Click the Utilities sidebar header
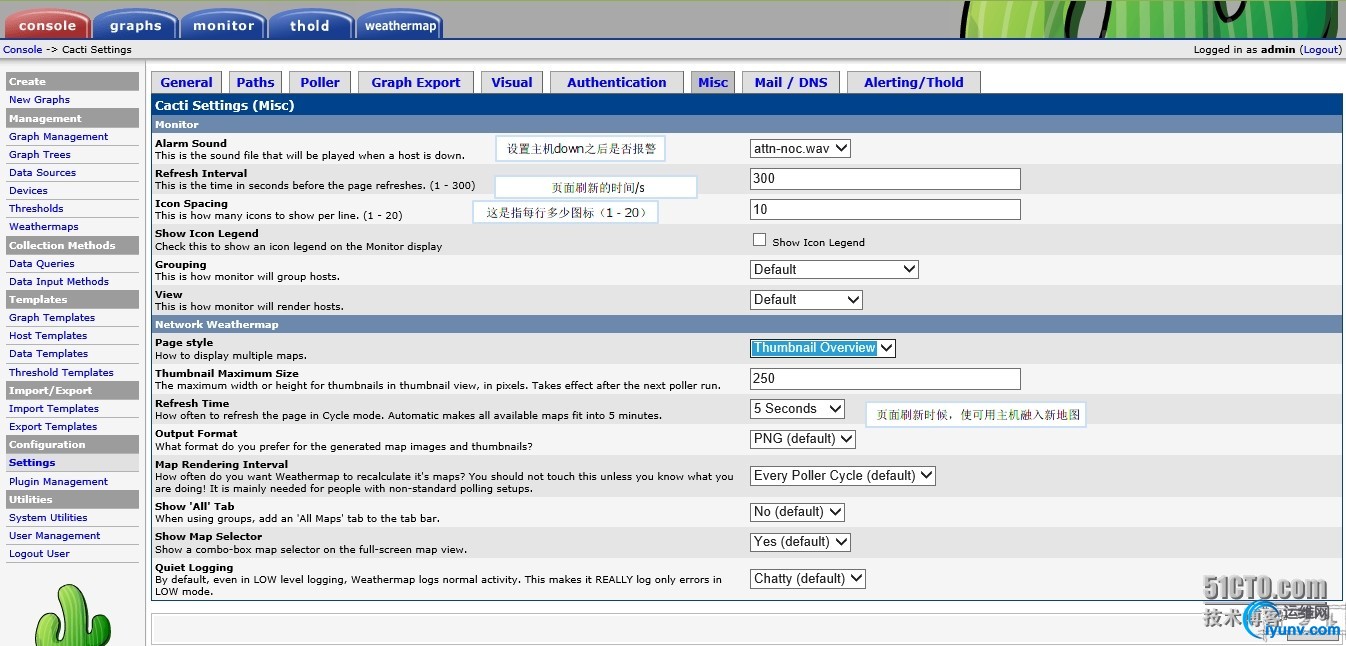1346x646 pixels. click(72, 500)
